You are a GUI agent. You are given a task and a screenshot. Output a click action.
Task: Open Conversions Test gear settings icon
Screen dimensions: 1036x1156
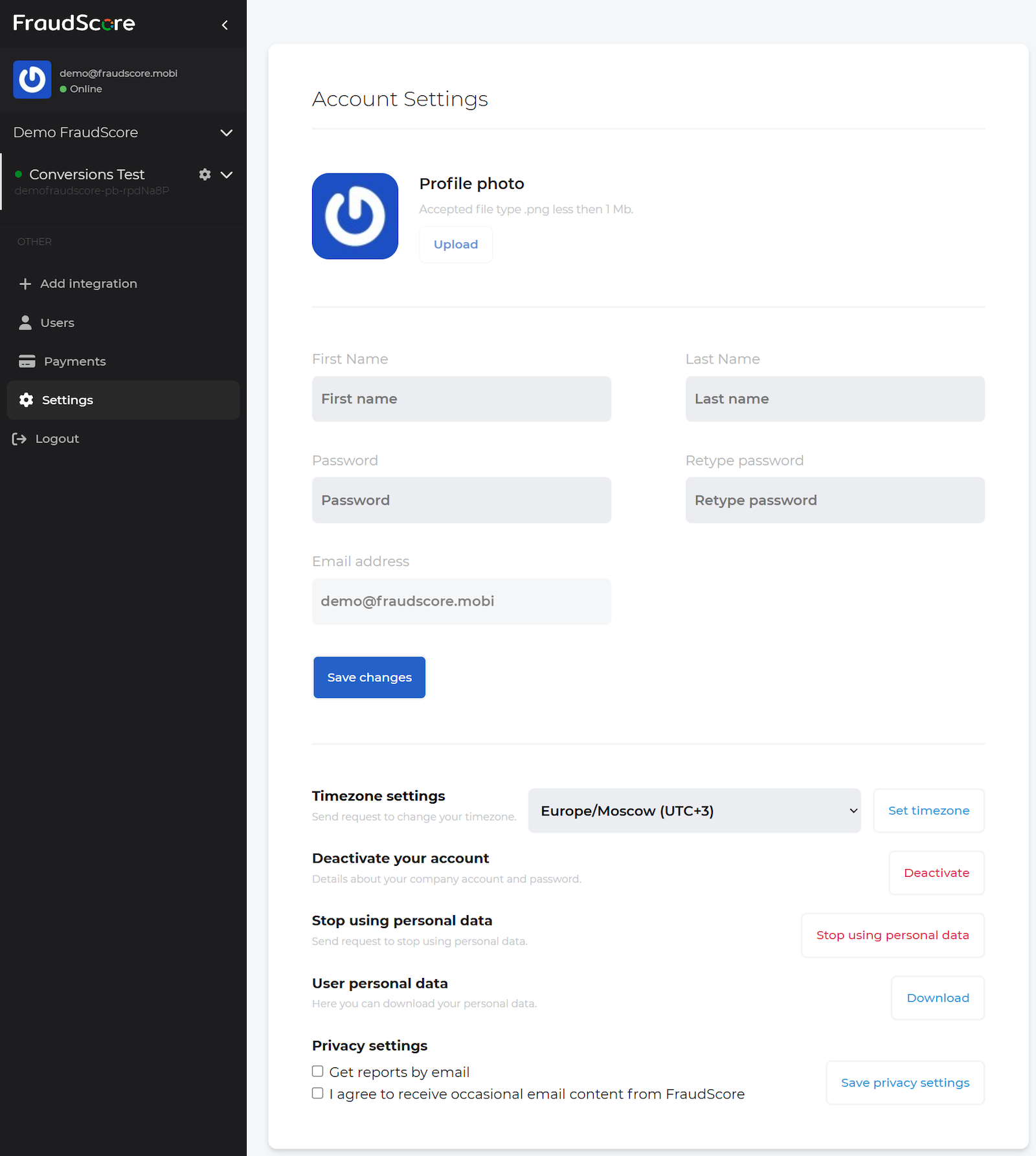pos(205,174)
